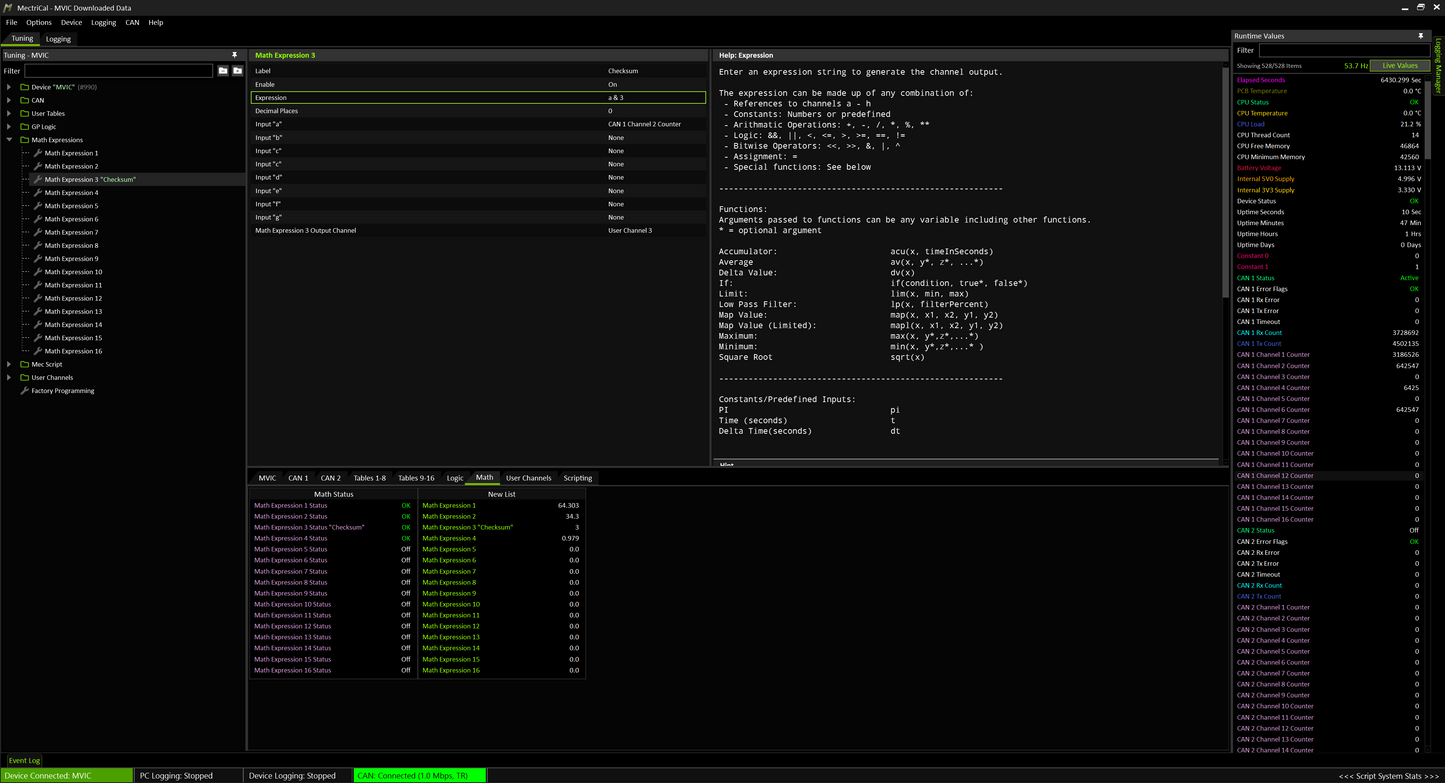
Task: Click the Math Expressions folder icon
Action: point(25,140)
